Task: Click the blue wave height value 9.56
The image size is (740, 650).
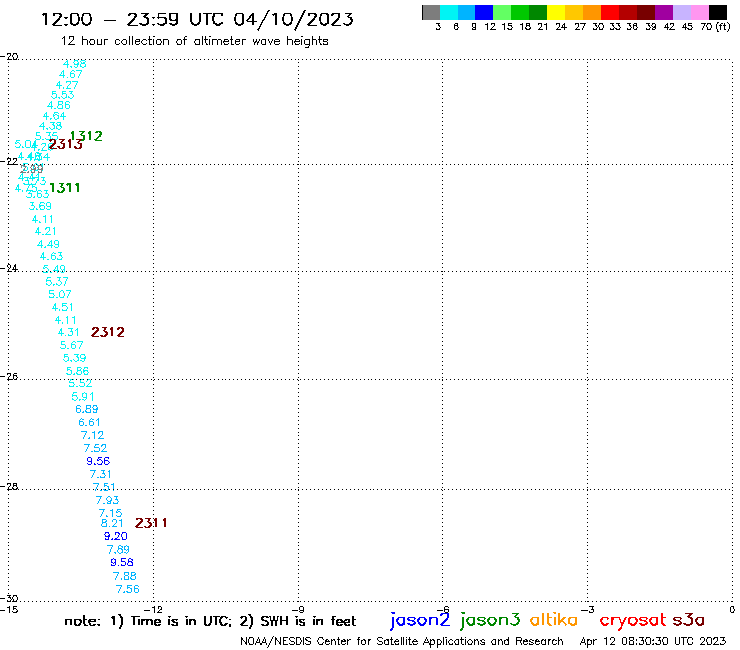Action: 98,461
